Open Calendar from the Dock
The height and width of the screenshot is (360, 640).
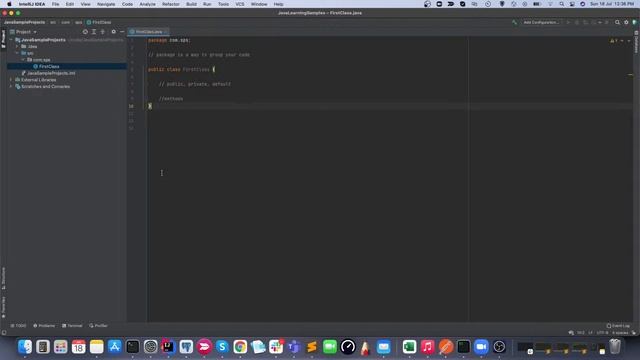[x=79, y=347]
